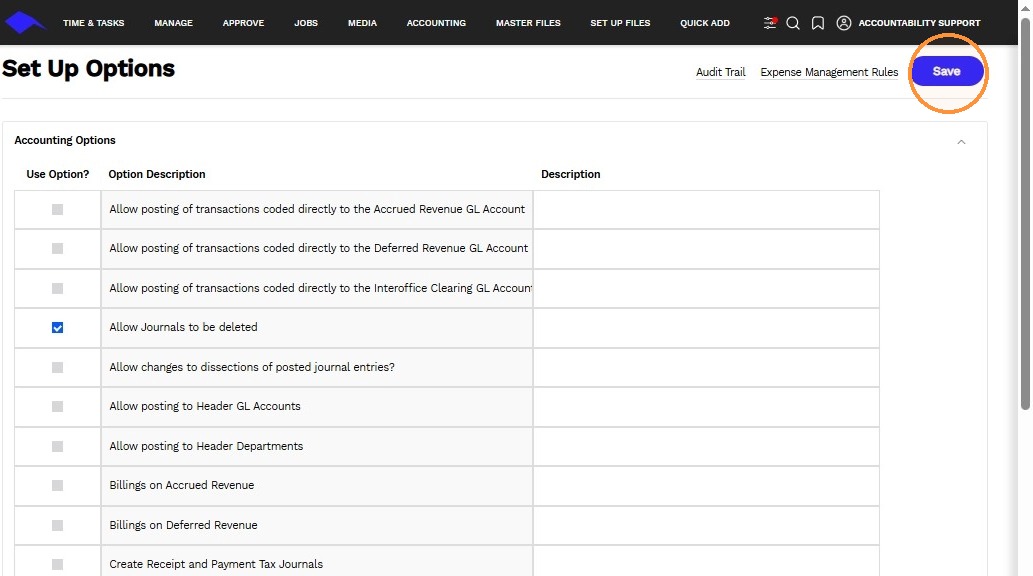Enable Allow posting to Header GL Accounts
Screen dimensions: 1033x576
tap(57, 407)
